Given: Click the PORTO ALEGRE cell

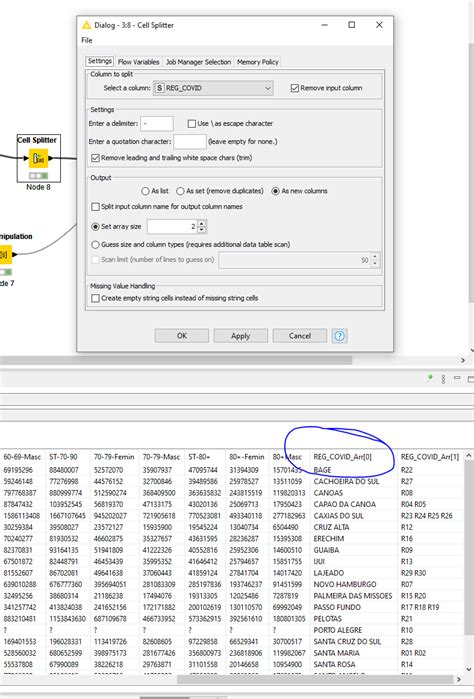Looking at the screenshot, I should pyautogui.click(x=338, y=630).
